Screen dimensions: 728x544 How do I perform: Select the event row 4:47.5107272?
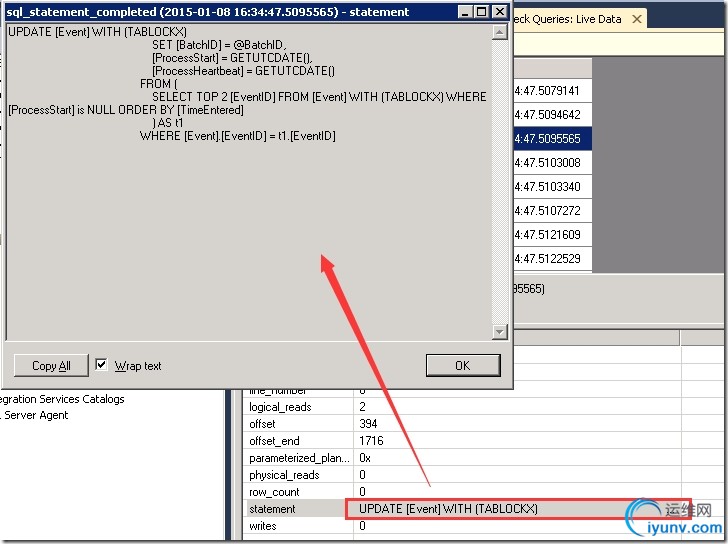552,211
